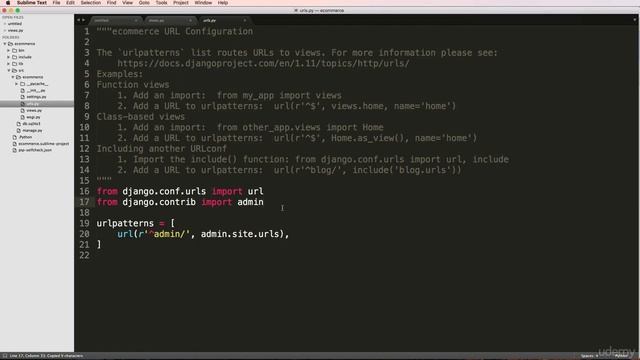
Task: Go to next tab with right arrow
Action: pos(84,20)
